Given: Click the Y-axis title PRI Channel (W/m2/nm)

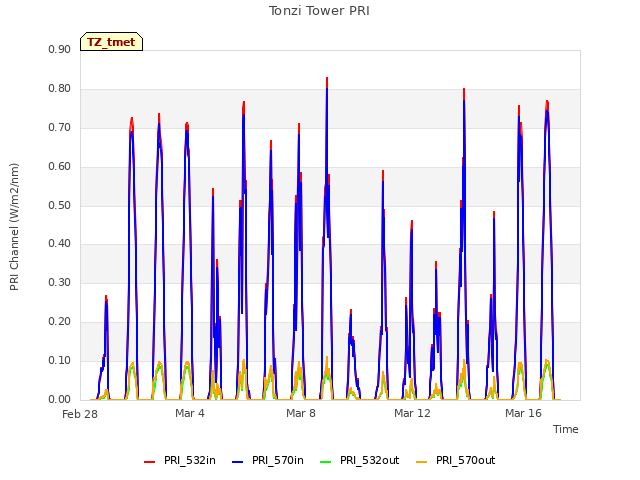Looking at the screenshot, I should point(14,227).
